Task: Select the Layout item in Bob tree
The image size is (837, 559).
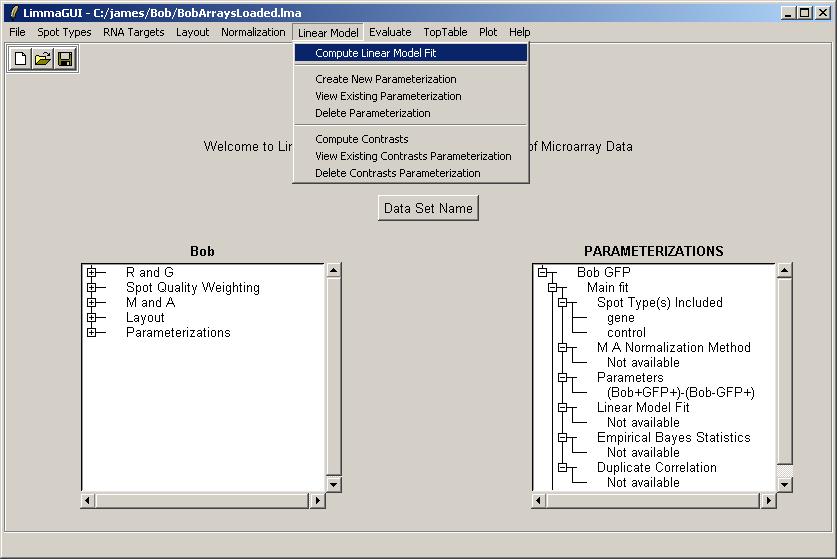Action: point(145,317)
